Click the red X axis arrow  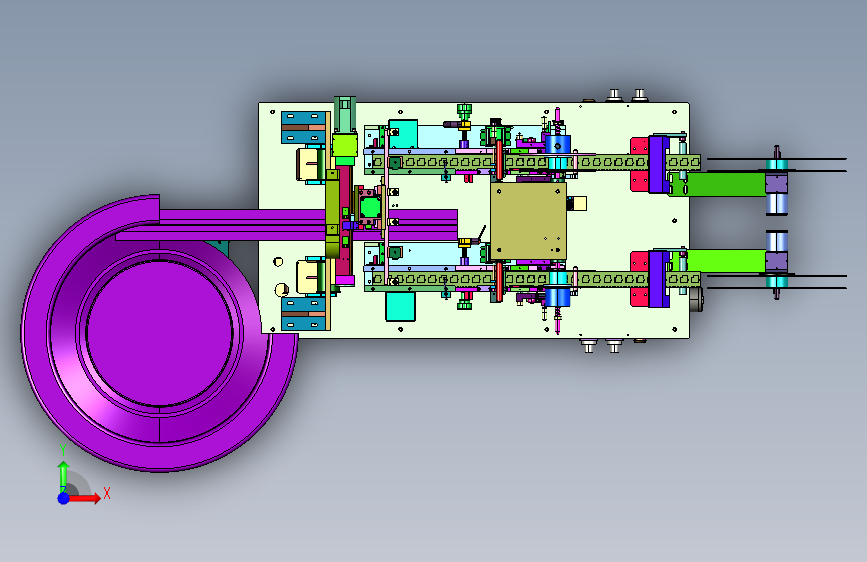tap(85, 498)
